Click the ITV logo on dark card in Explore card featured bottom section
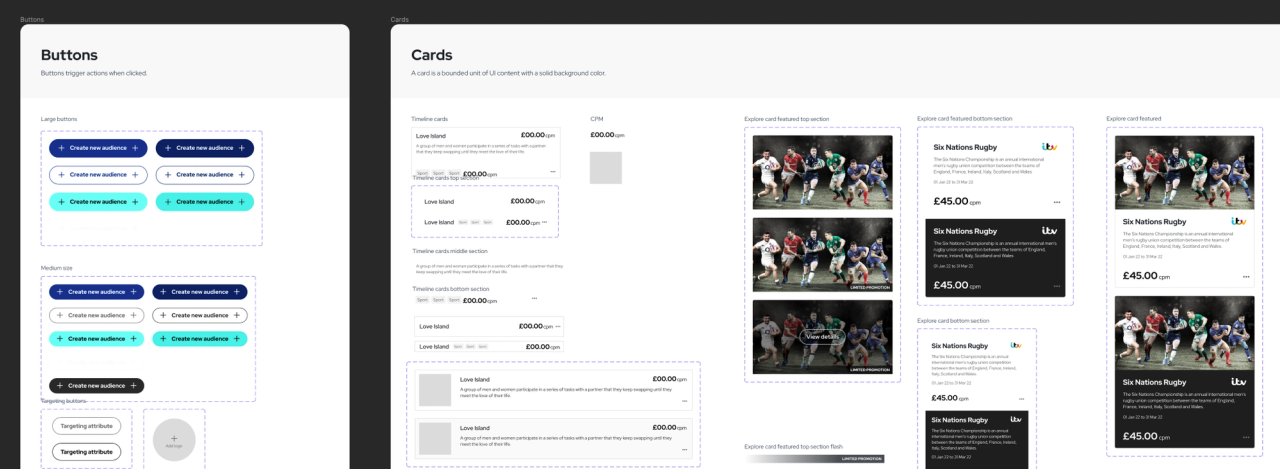Image resolution: width=1280 pixels, height=469 pixels. click(1050, 231)
